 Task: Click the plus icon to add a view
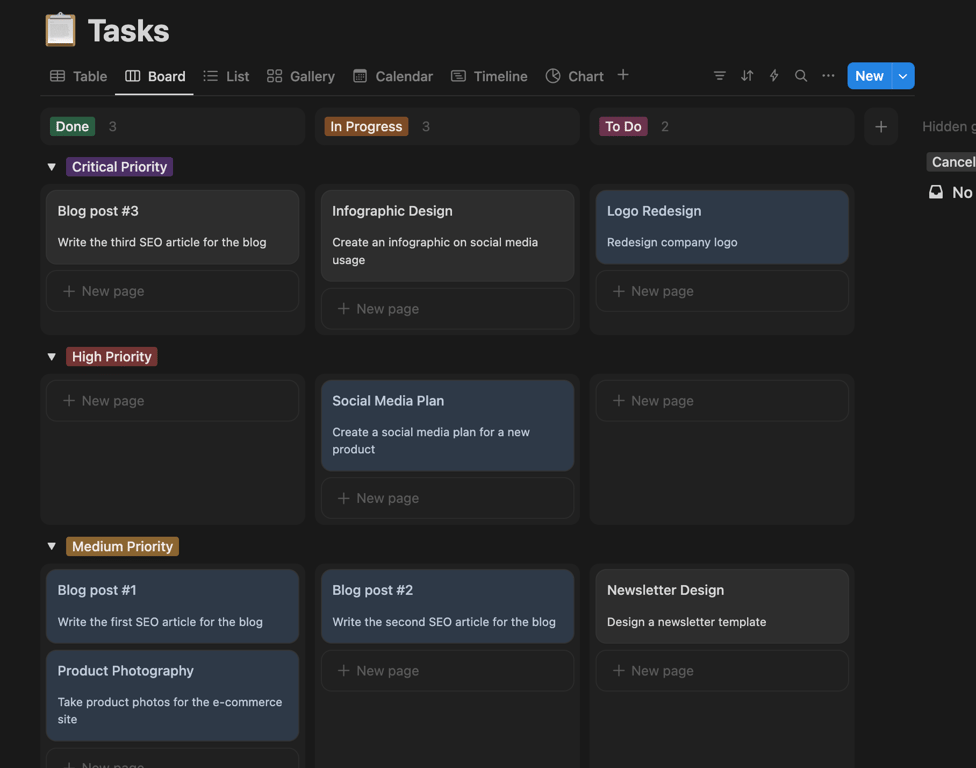coord(623,75)
